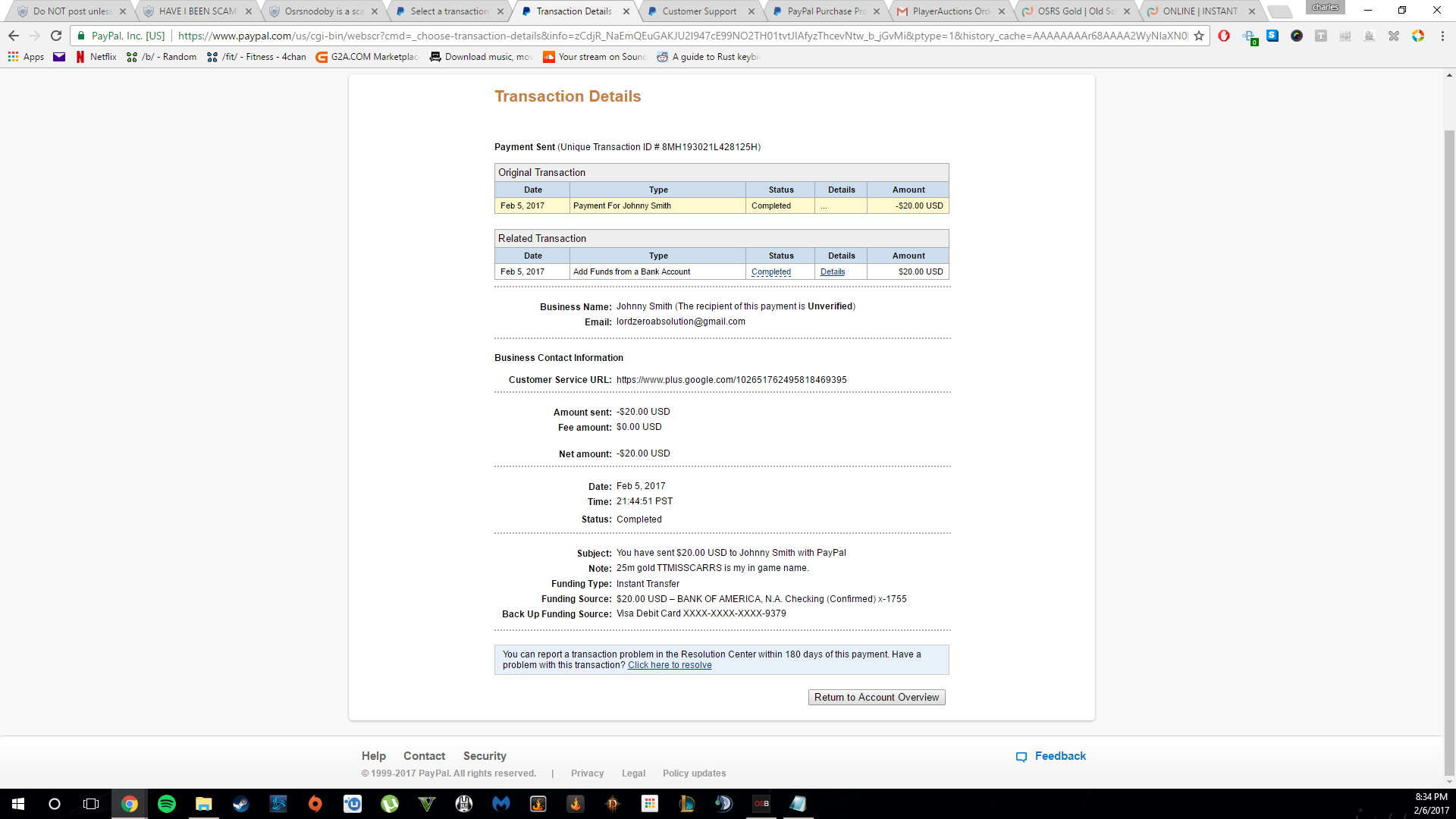Open the related transaction Details link
Viewport: 1456px width, 819px height.
point(832,271)
